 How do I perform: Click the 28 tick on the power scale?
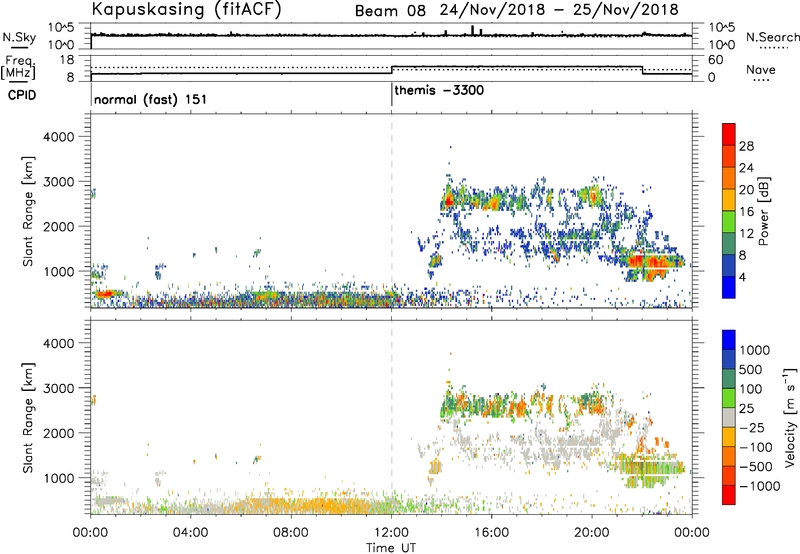coord(746,146)
